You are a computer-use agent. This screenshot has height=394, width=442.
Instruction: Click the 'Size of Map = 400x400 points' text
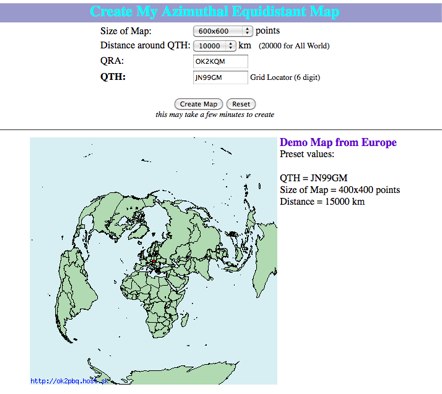pos(340,190)
